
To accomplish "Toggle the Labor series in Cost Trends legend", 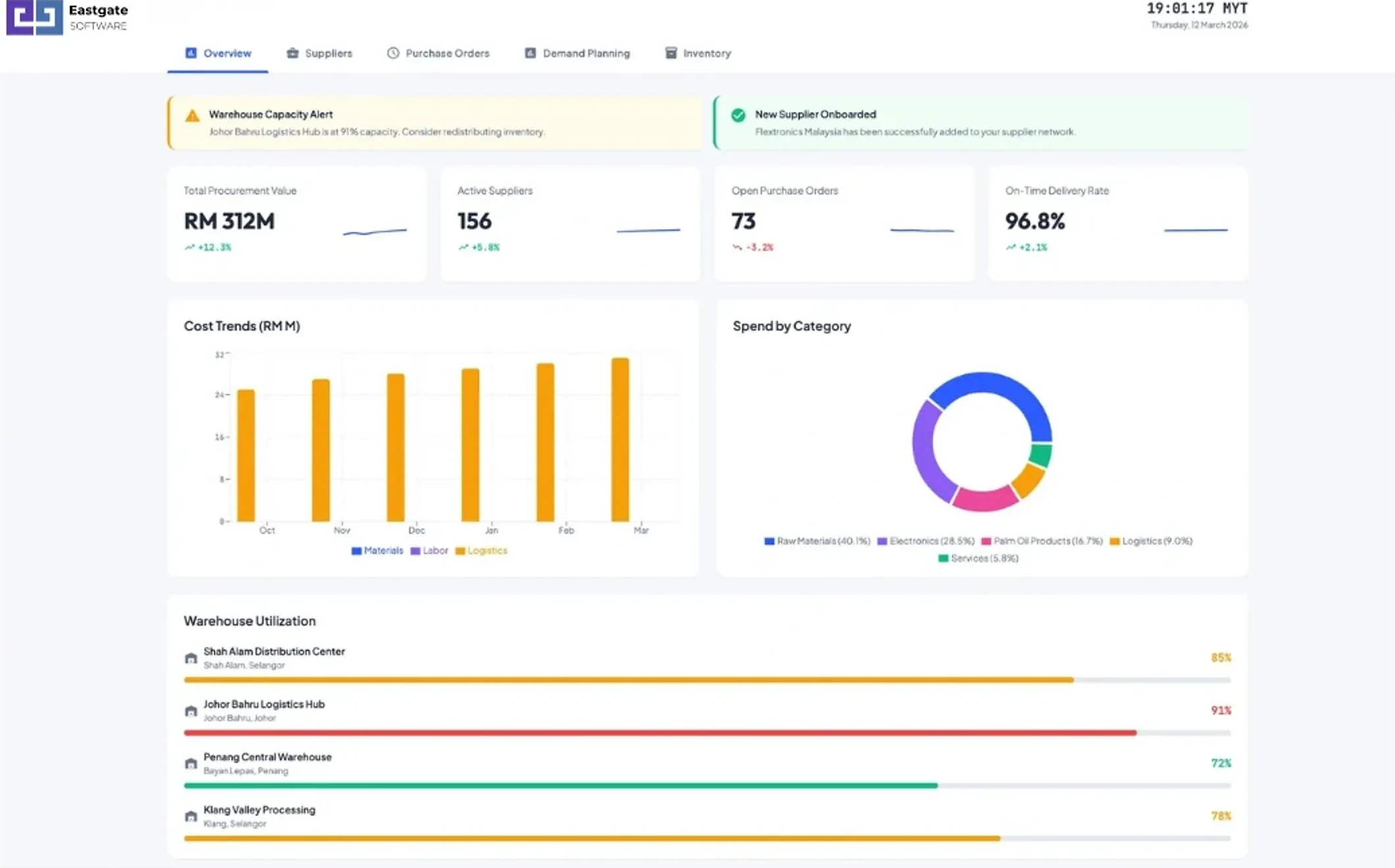I will (429, 551).
